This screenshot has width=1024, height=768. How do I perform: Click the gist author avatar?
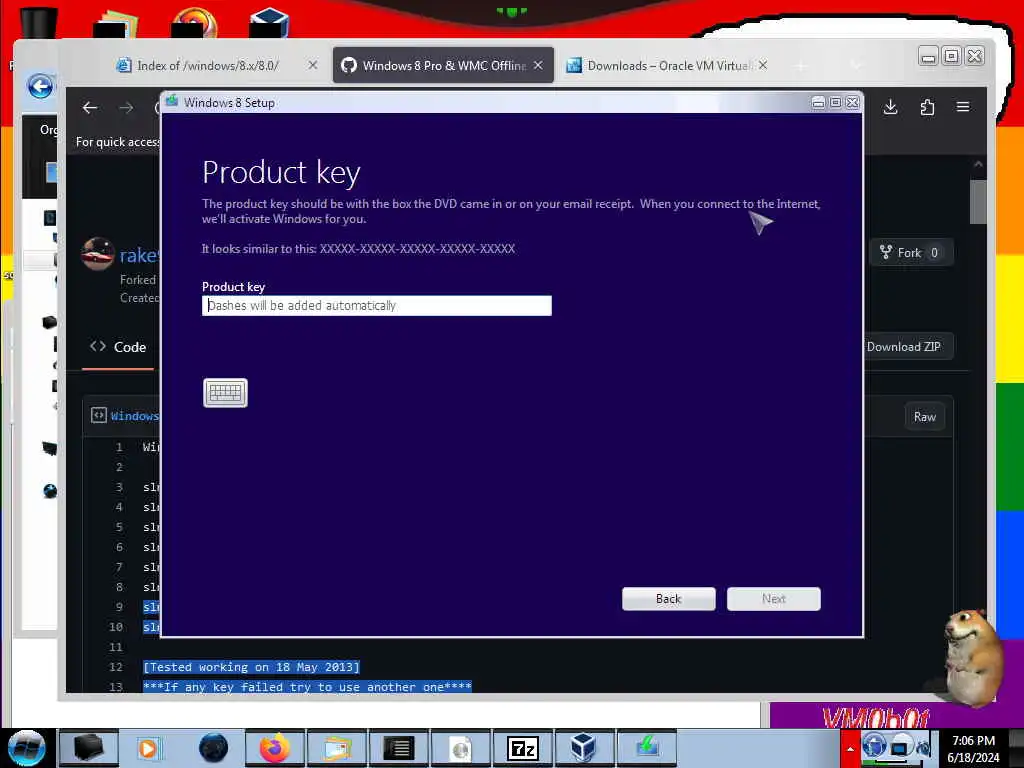click(x=98, y=254)
